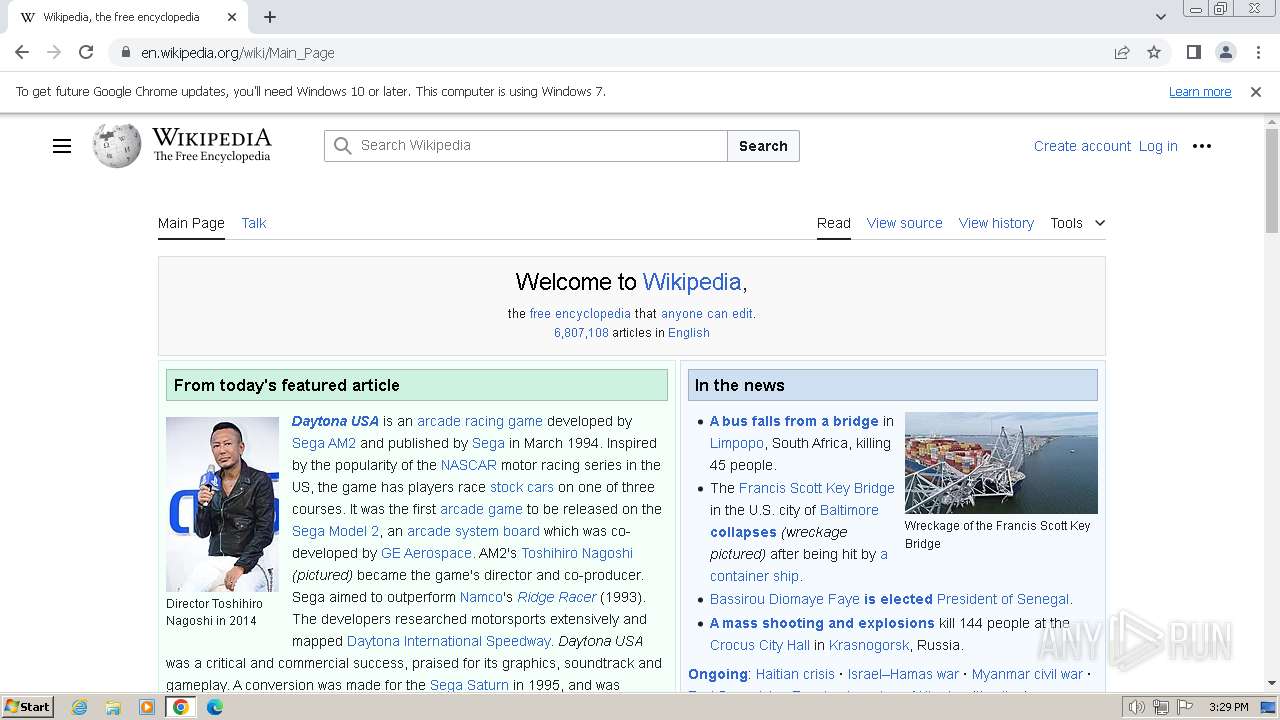
Task: Open the Sega Saturn link
Action: click(x=469, y=685)
